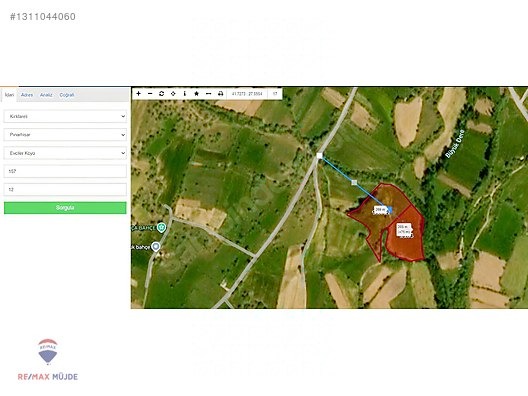The height and width of the screenshot is (396, 528).
Task: Open the Kırklareli province dropdown
Action: click(65, 116)
